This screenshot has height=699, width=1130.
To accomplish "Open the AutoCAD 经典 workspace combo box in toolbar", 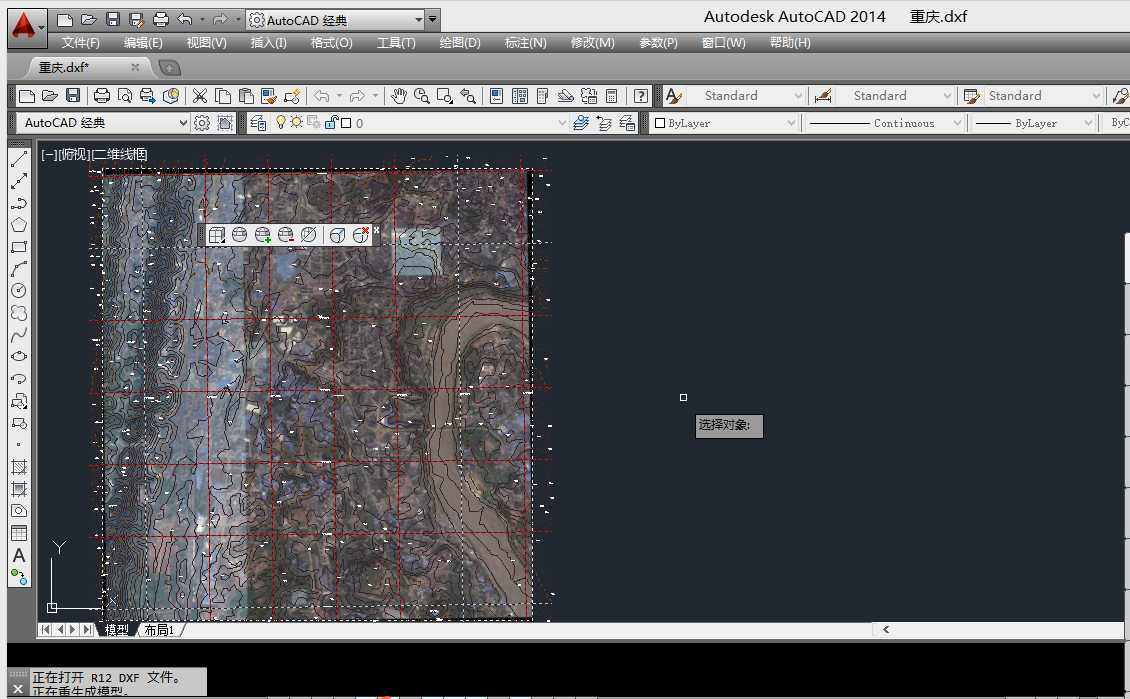I will coord(103,123).
